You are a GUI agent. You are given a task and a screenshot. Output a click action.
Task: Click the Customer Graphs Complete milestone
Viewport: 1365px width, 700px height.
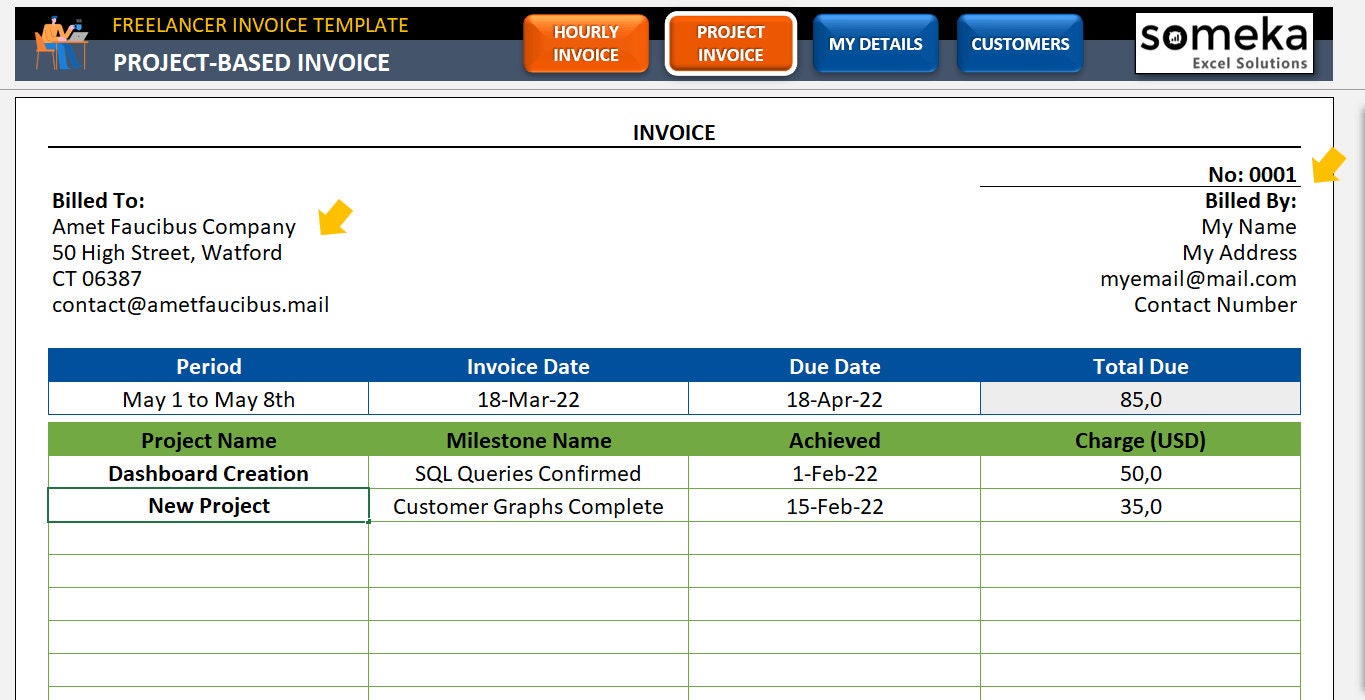pyautogui.click(x=528, y=506)
